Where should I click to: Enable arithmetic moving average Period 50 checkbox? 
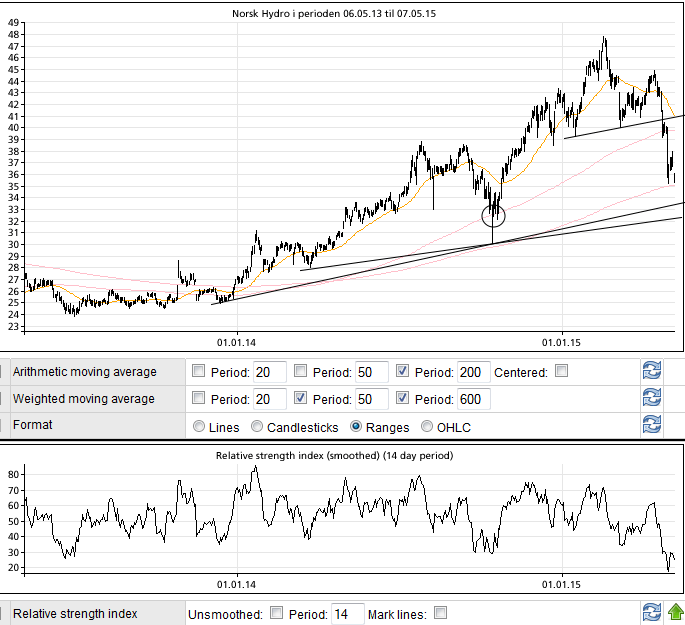point(301,372)
